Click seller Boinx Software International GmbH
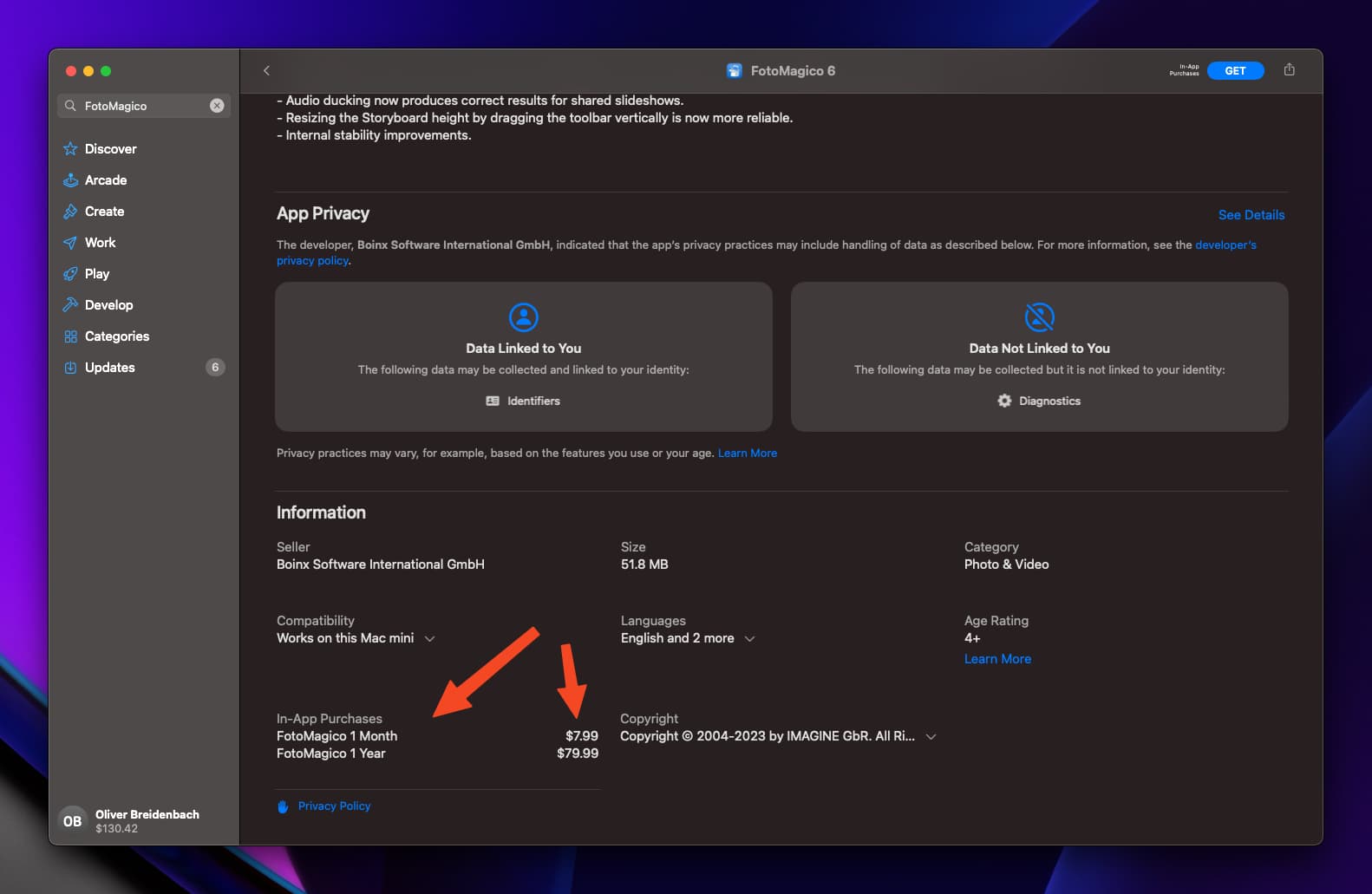Screen dimensions: 1372x894 pyautogui.click(x=380, y=564)
